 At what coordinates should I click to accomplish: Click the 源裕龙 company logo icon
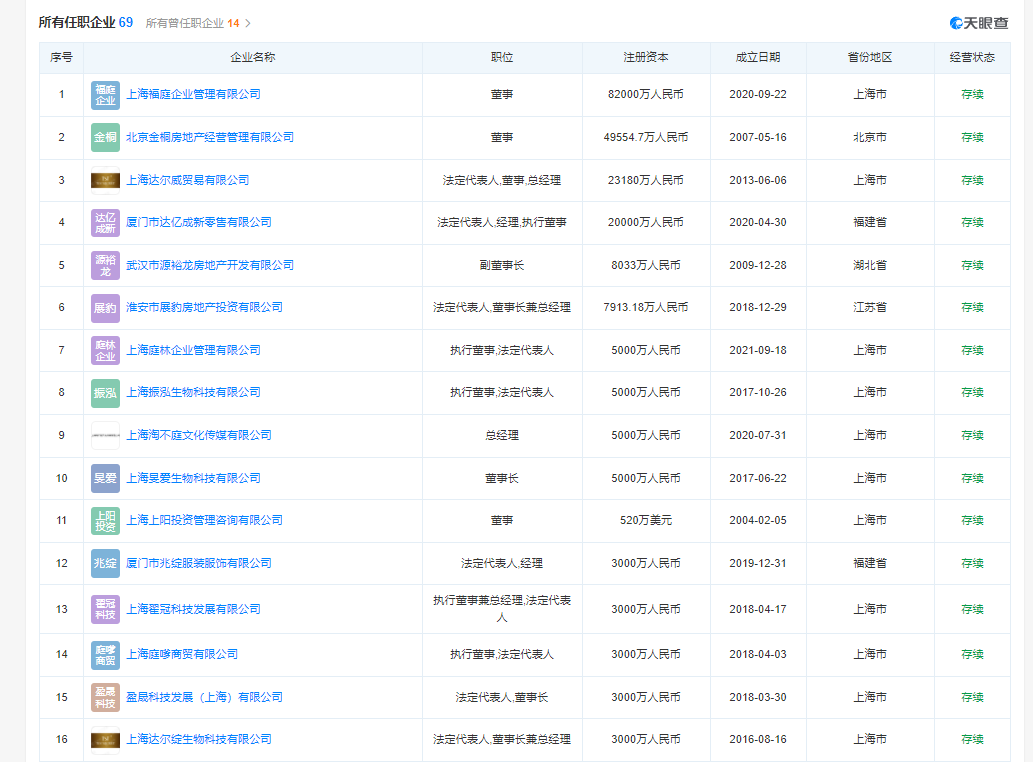[105, 265]
